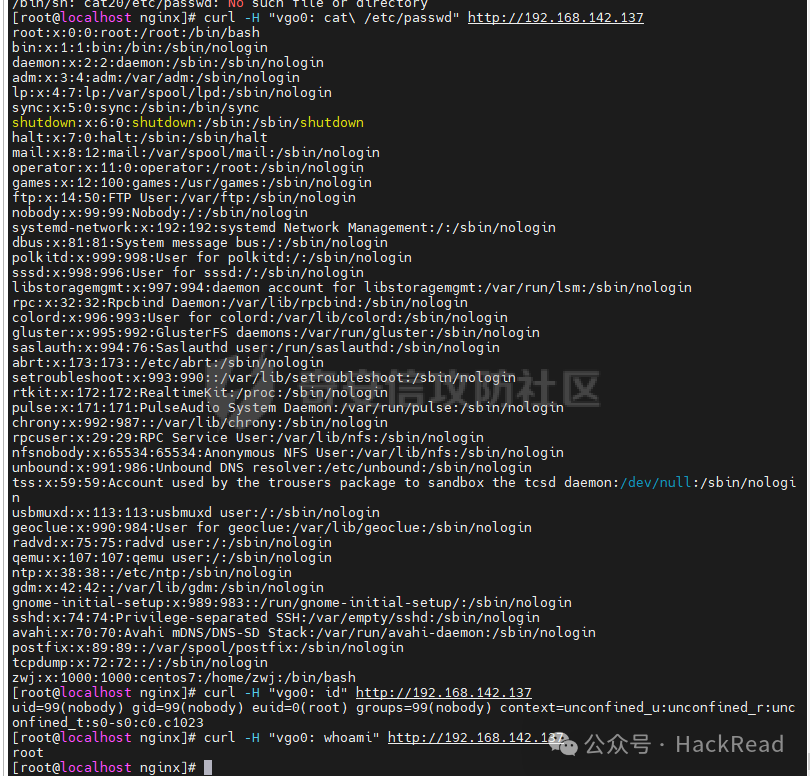The width and height of the screenshot is (810, 776).
Task: Click the daemon:x:2:2 passwd line
Action: point(168,63)
